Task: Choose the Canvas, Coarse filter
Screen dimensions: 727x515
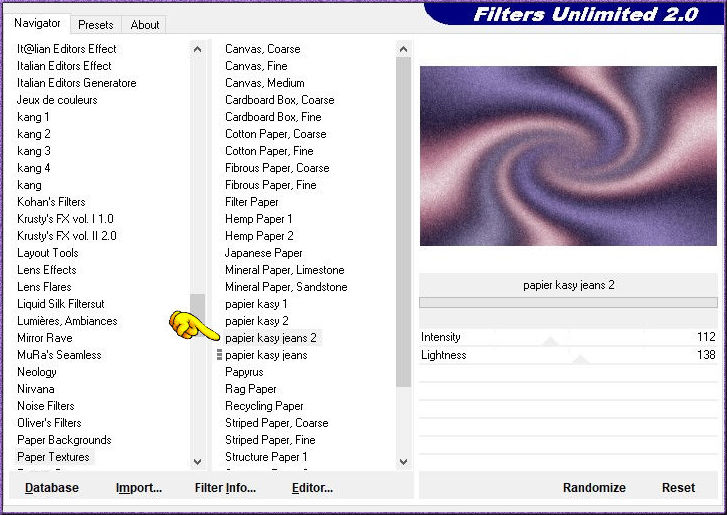Action: (262, 49)
